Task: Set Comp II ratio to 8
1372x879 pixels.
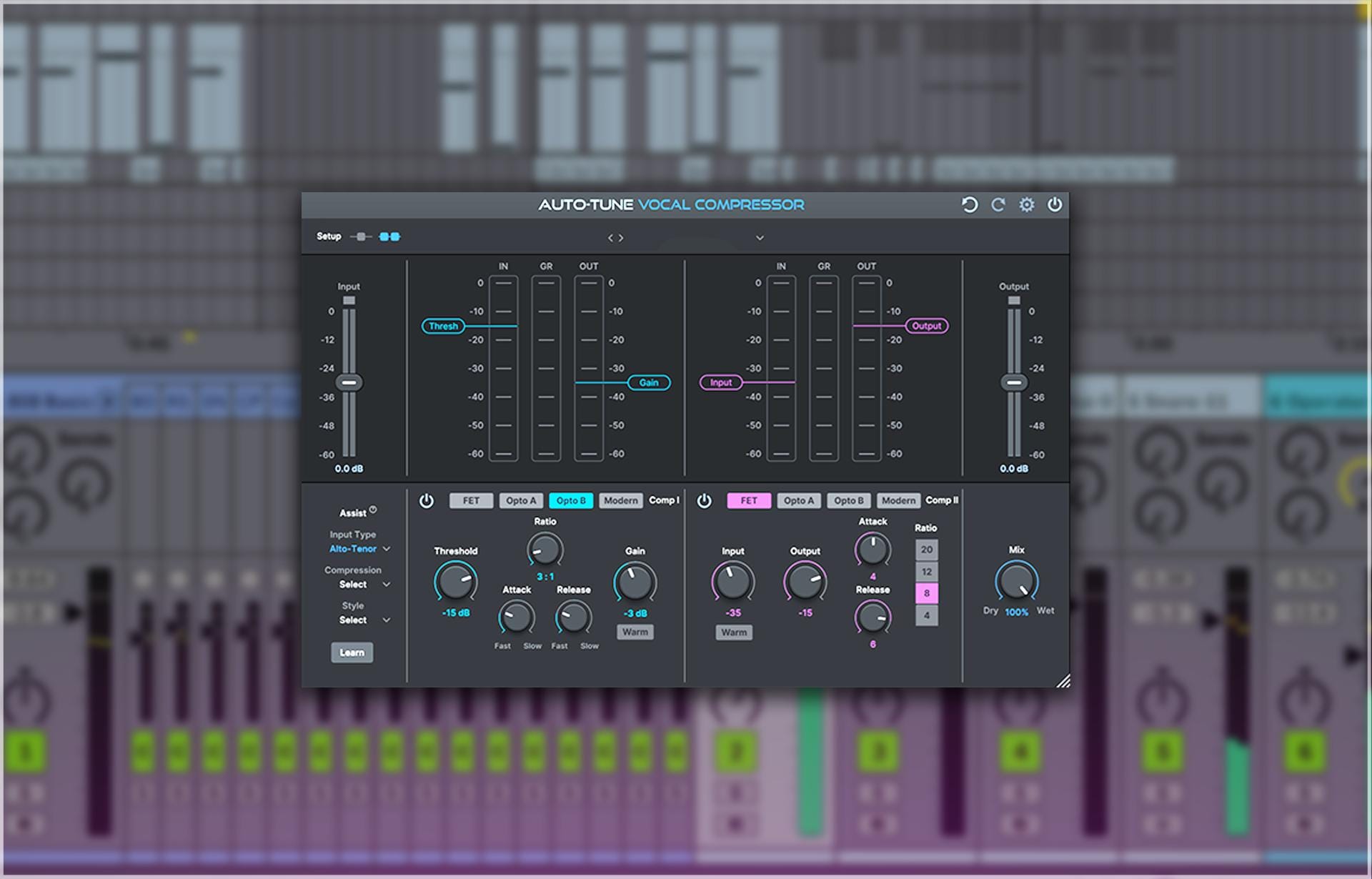Action: (x=927, y=593)
